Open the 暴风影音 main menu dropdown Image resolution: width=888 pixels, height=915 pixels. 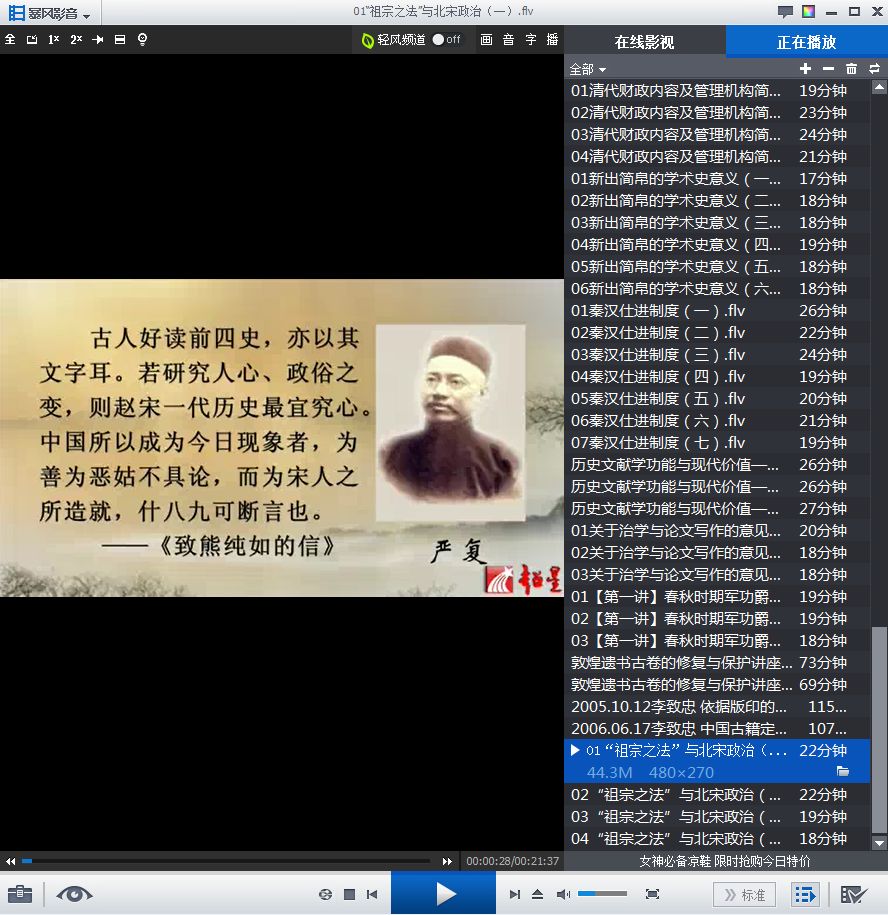coord(50,13)
